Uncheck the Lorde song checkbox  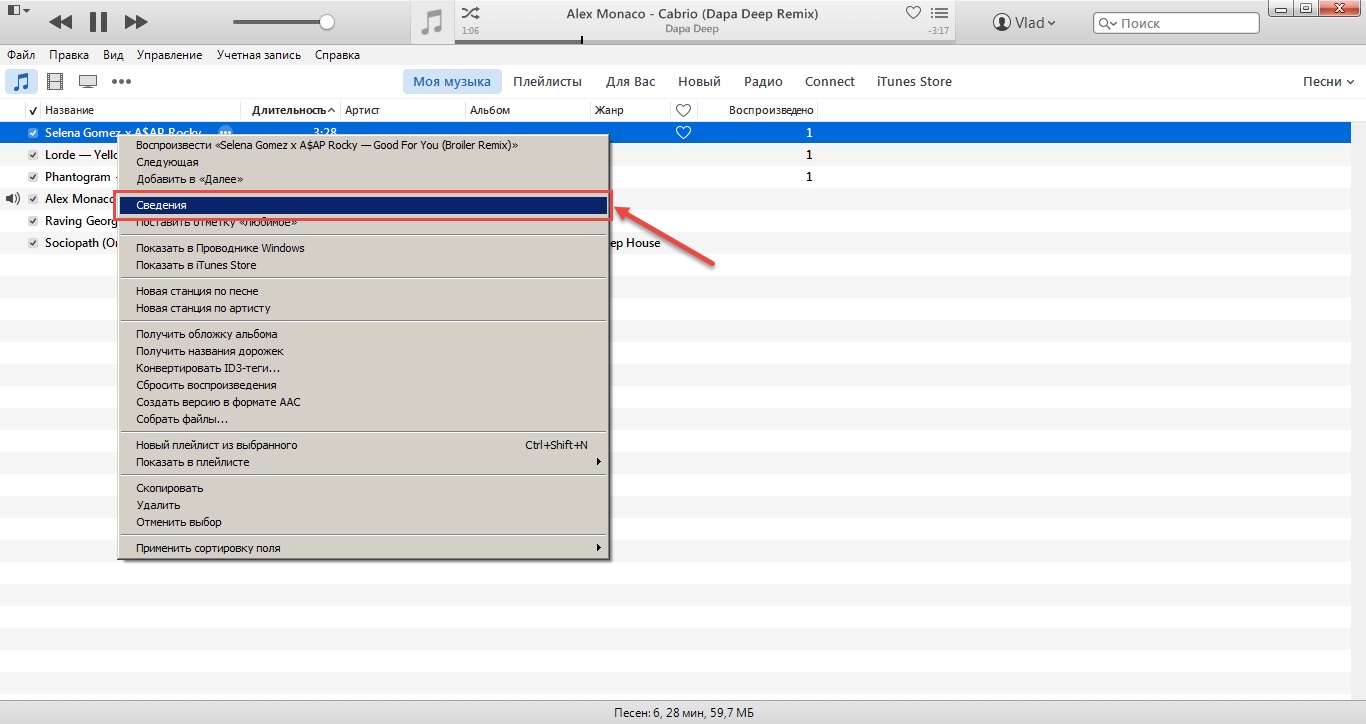click(33, 155)
